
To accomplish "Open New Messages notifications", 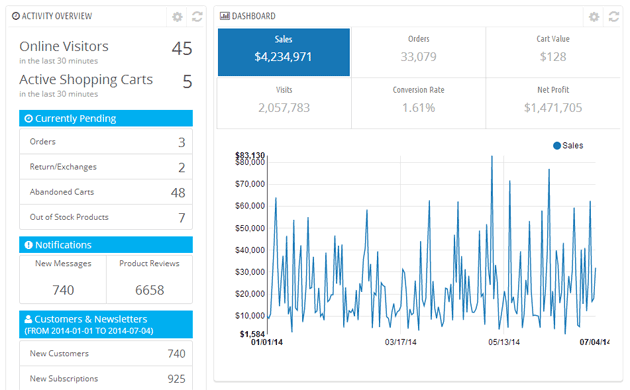I will pyautogui.click(x=63, y=280).
